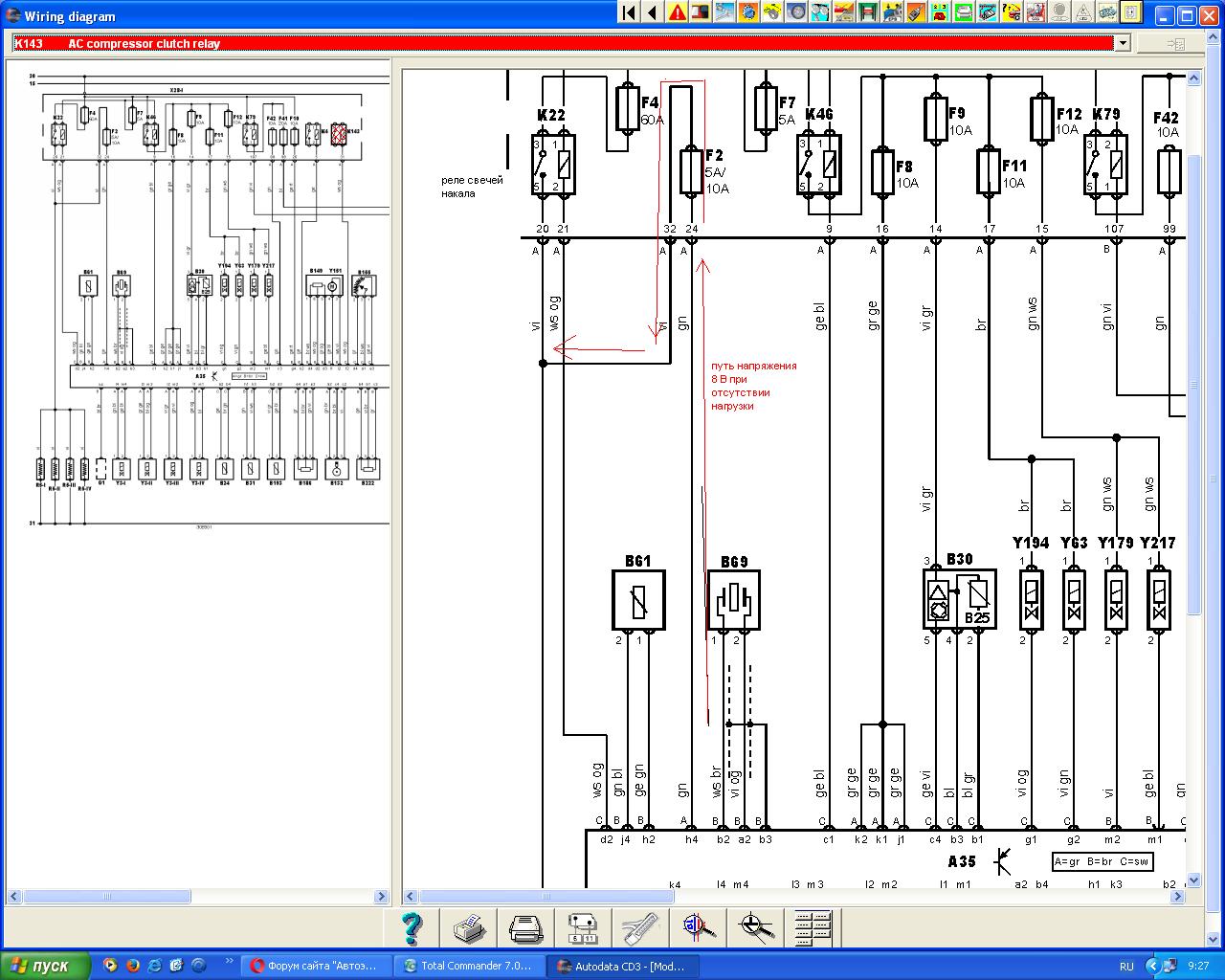Open the blue tyre wheel toolbar icon

coord(796,12)
